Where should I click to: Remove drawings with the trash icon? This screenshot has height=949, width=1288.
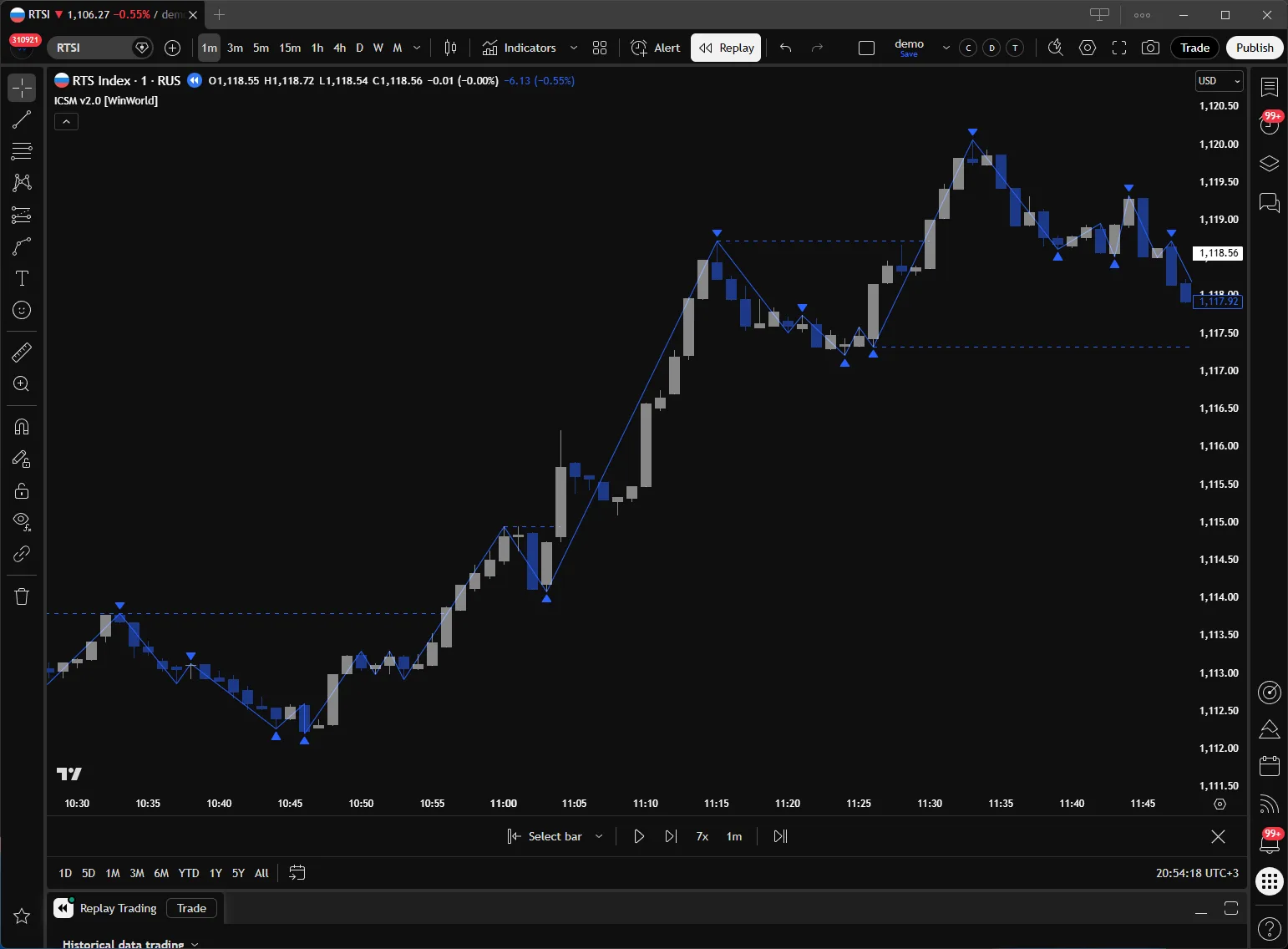(22, 596)
